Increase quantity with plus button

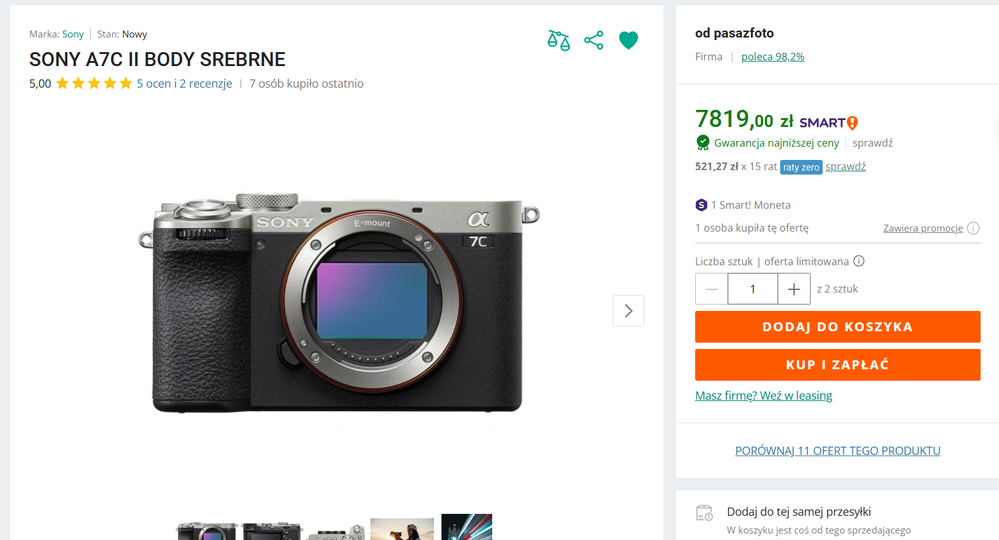coord(794,289)
